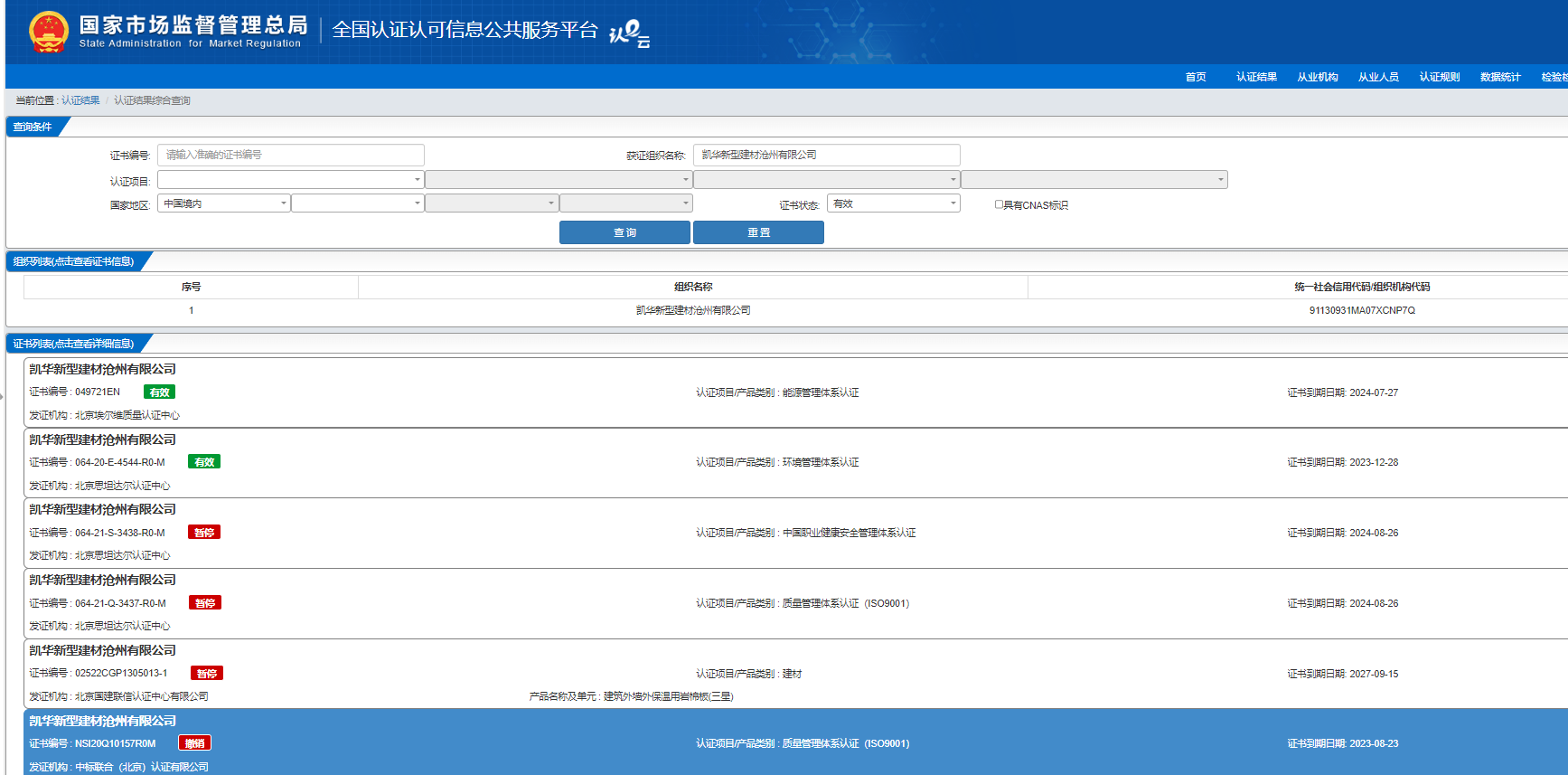The width and height of the screenshot is (1568, 775).
Task: Open certificate 049721EN details
Action: [795, 392]
